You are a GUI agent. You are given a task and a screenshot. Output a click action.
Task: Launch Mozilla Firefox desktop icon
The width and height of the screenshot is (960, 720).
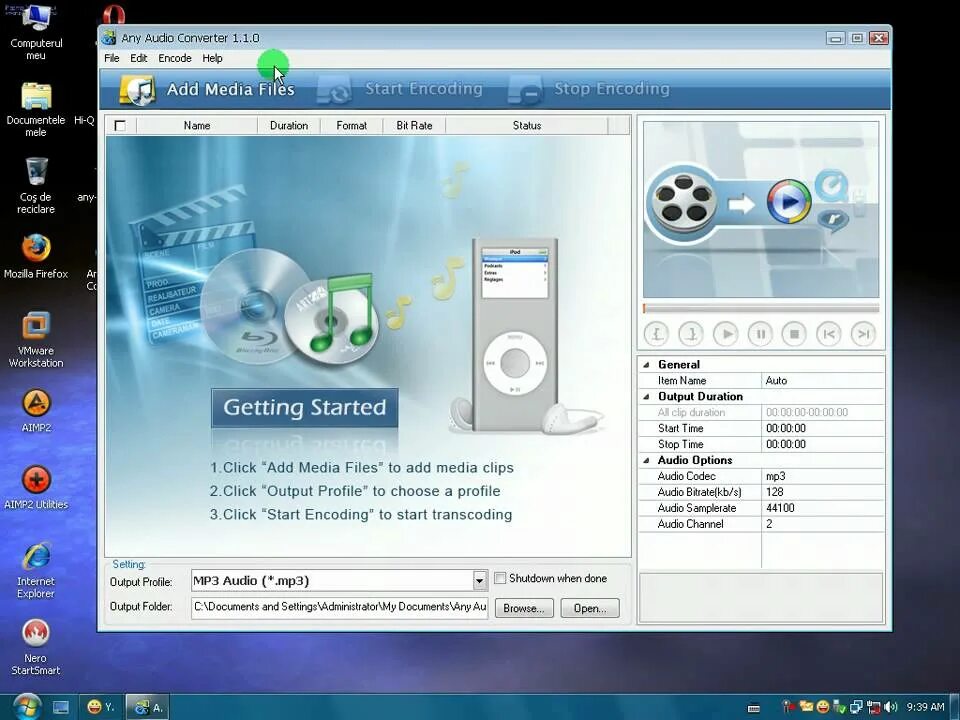pyautogui.click(x=36, y=256)
